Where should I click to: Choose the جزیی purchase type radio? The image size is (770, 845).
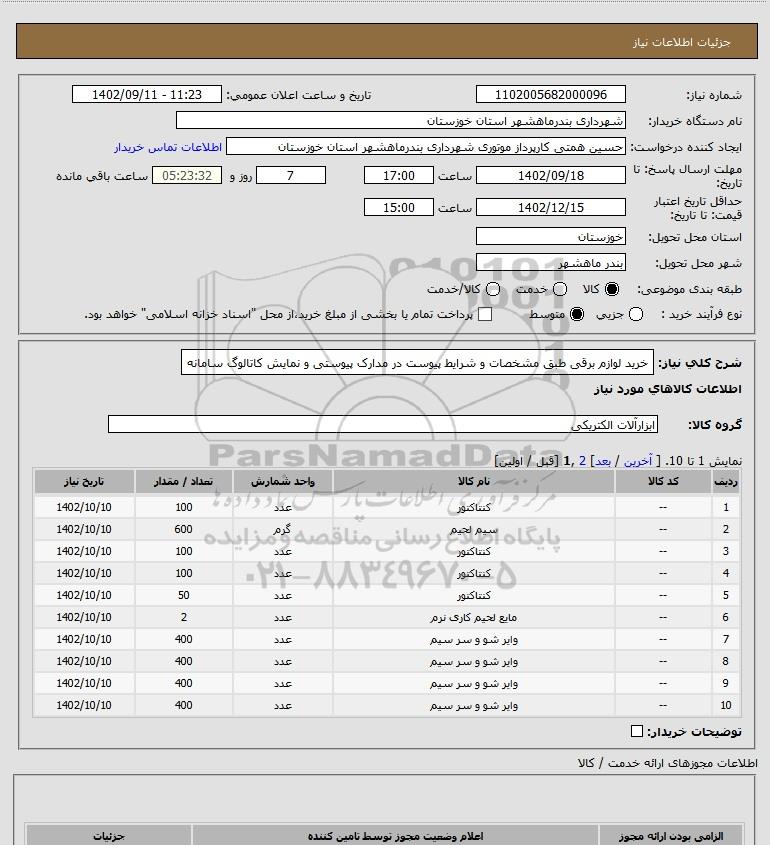click(636, 314)
